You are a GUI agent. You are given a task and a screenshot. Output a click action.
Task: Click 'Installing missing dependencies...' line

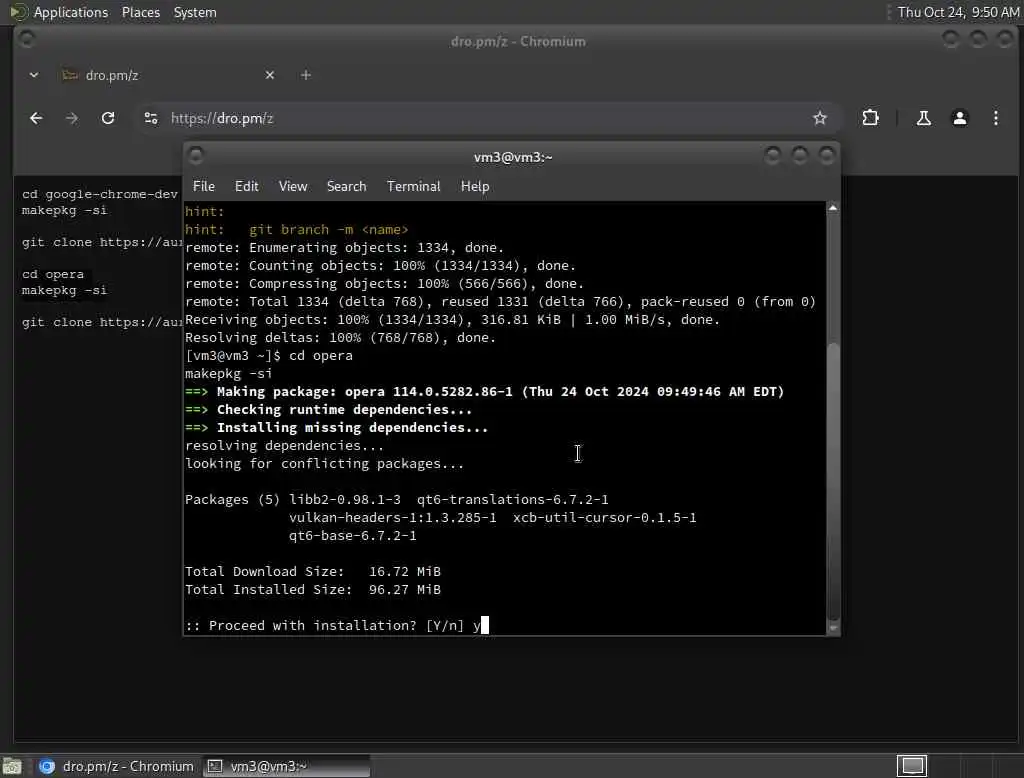[336, 428]
